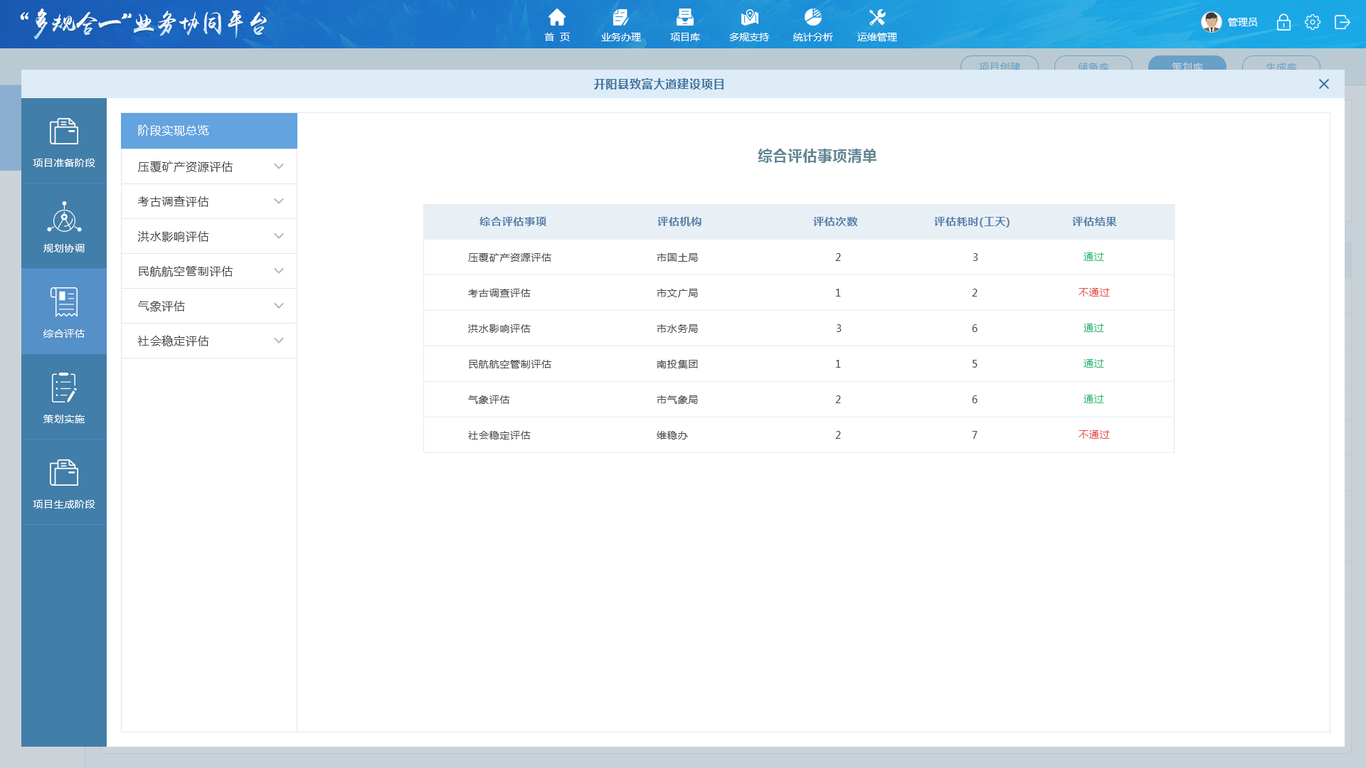Image resolution: width=1366 pixels, height=768 pixels.
Task: Click 通过 result for 洪水影响评估
Action: (1094, 328)
